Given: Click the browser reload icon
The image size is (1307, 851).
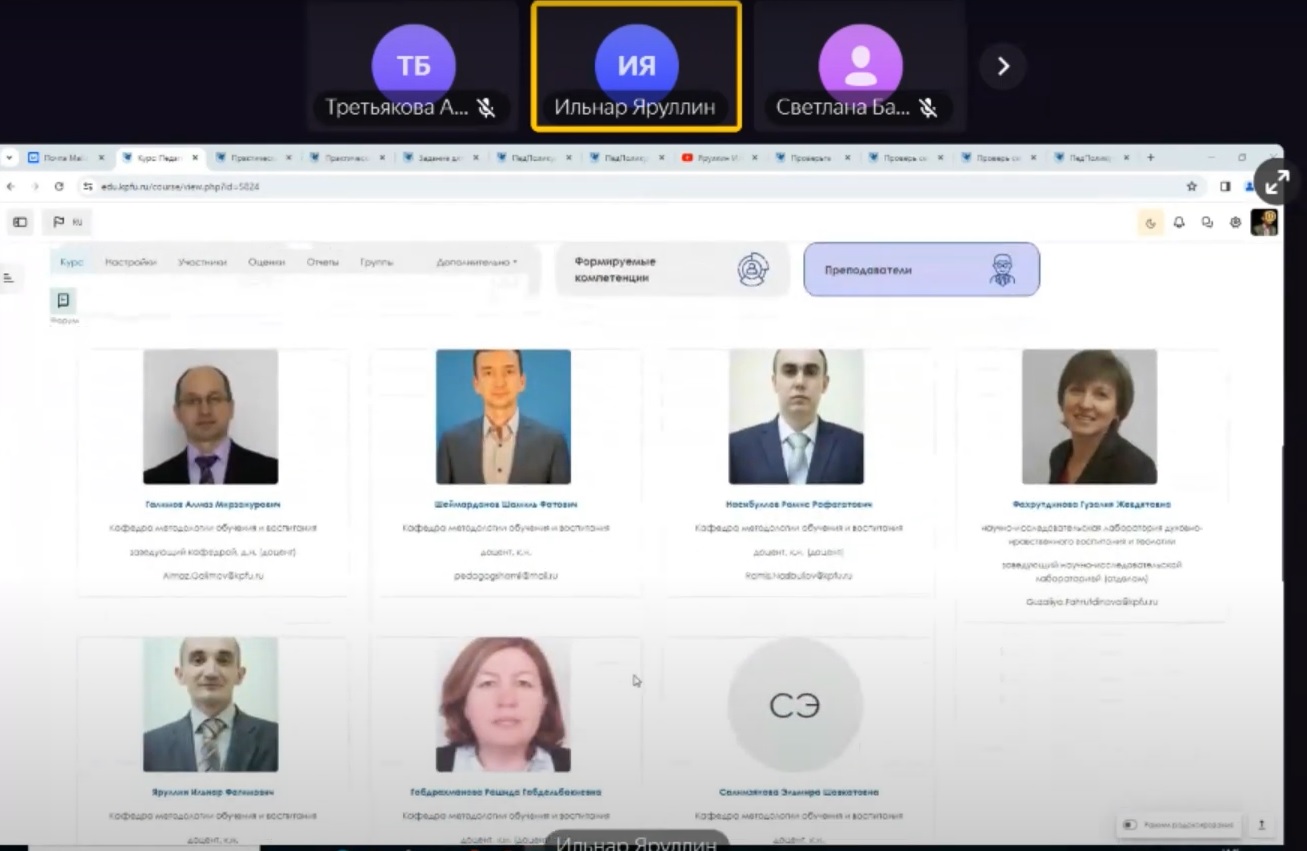Looking at the screenshot, I should 59,186.
